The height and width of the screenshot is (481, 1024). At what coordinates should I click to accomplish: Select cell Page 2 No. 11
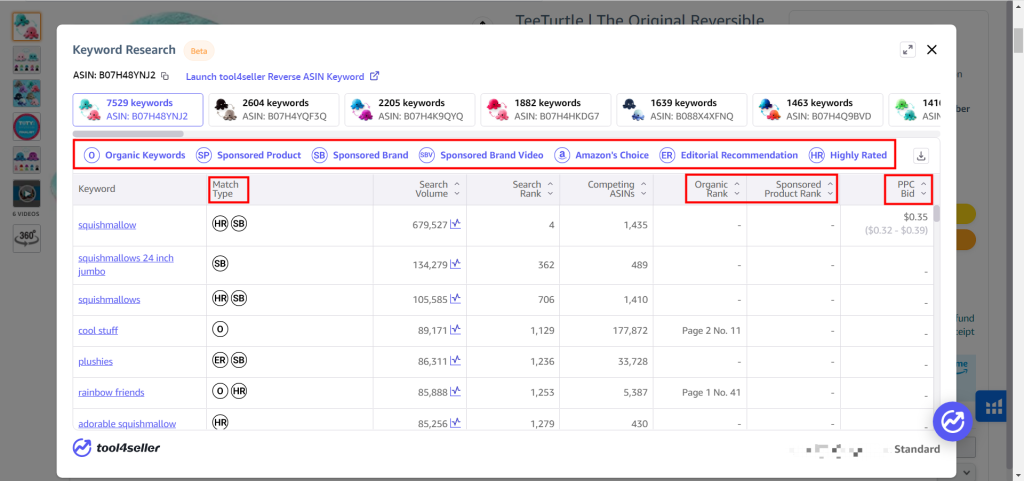(711, 331)
